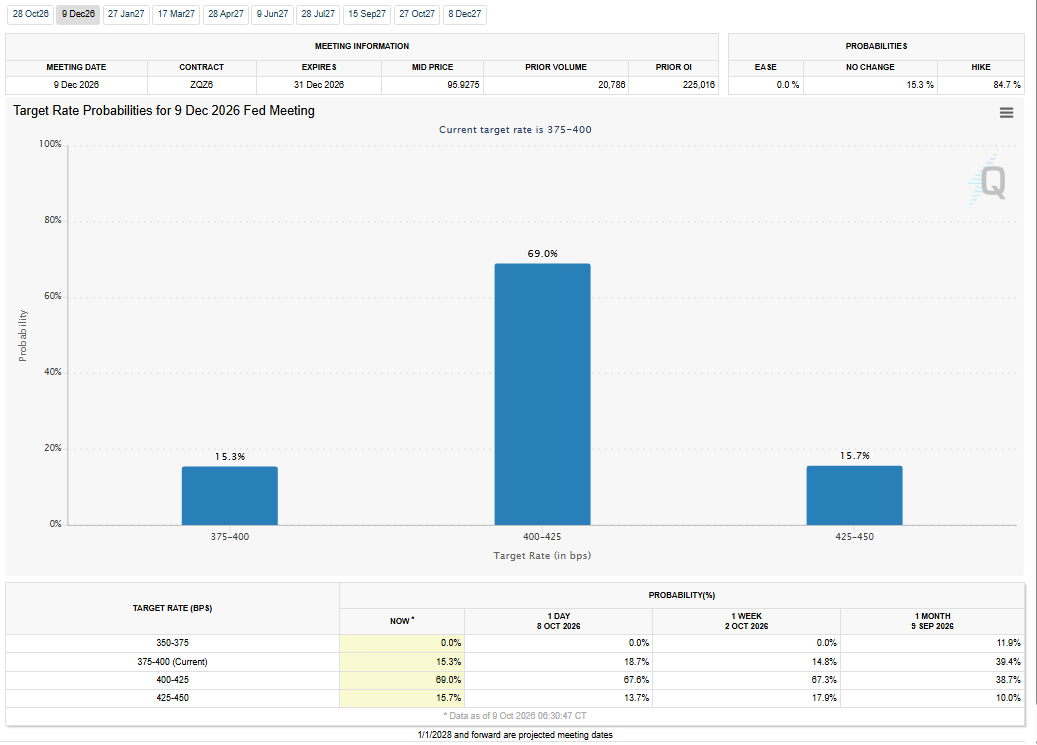Click the projected meeting dates note

point(515,734)
